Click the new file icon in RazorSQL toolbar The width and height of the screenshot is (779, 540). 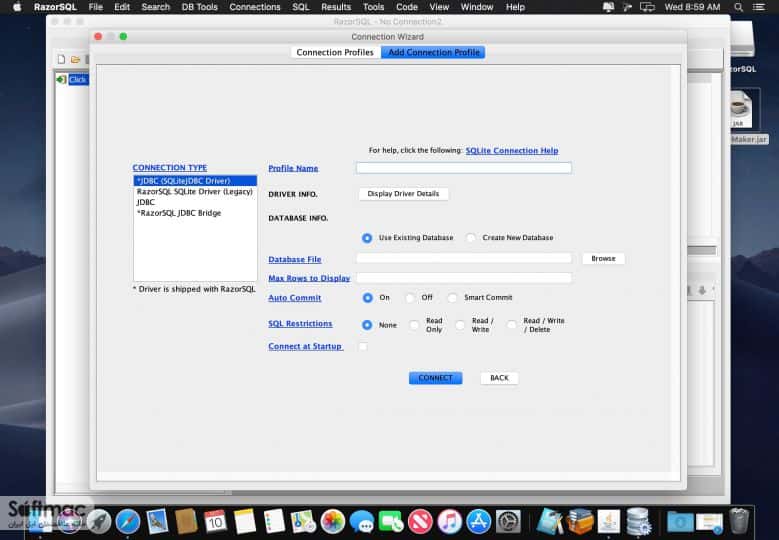tap(61, 60)
